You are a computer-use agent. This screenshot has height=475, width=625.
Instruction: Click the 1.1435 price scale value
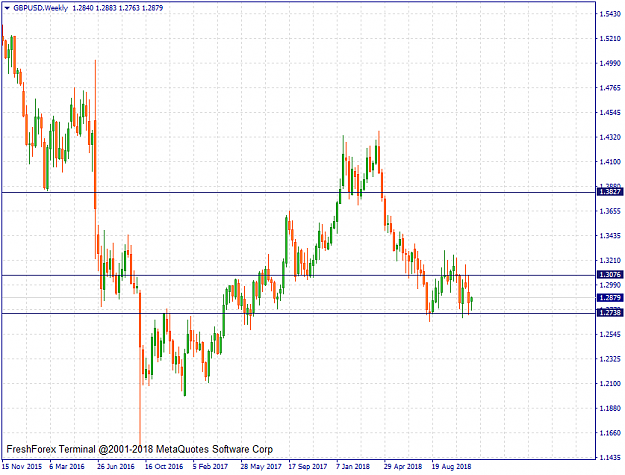point(610,458)
